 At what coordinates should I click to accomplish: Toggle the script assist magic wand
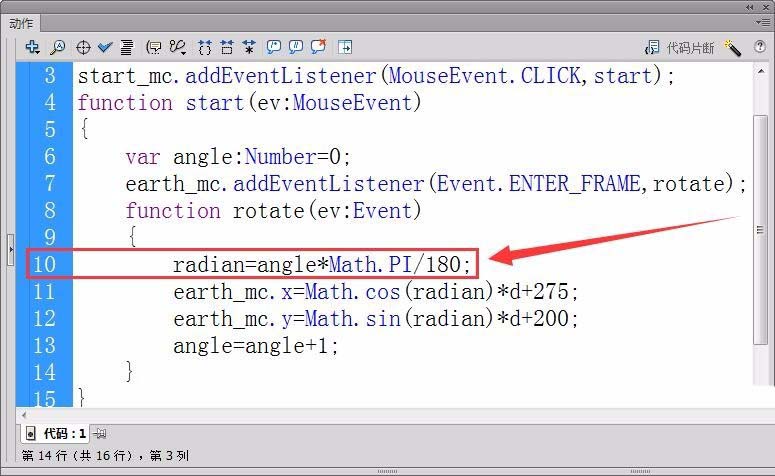pyautogui.click(x=732, y=48)
